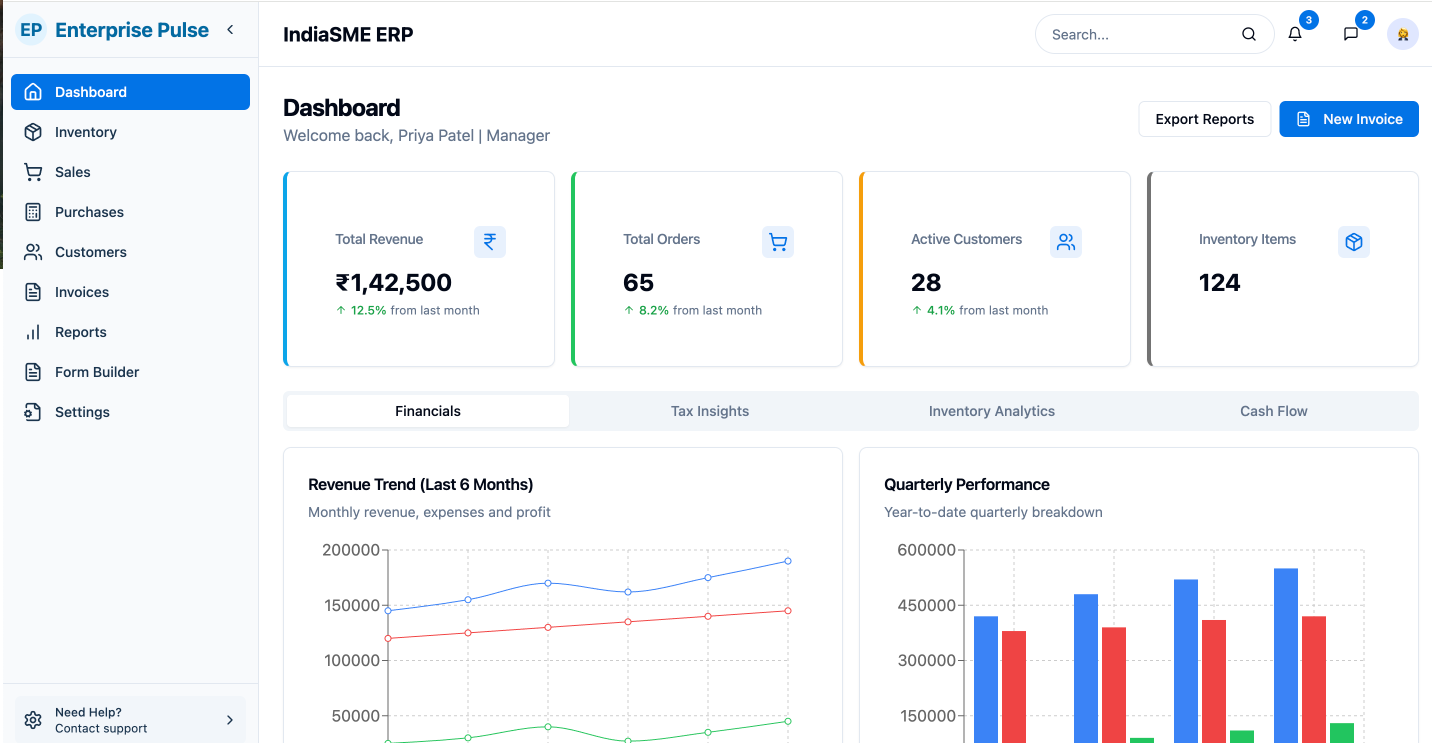This screenshot has height=743, width=1432.
Task: Click the search magnifier icon
Action: [1248, 33]
